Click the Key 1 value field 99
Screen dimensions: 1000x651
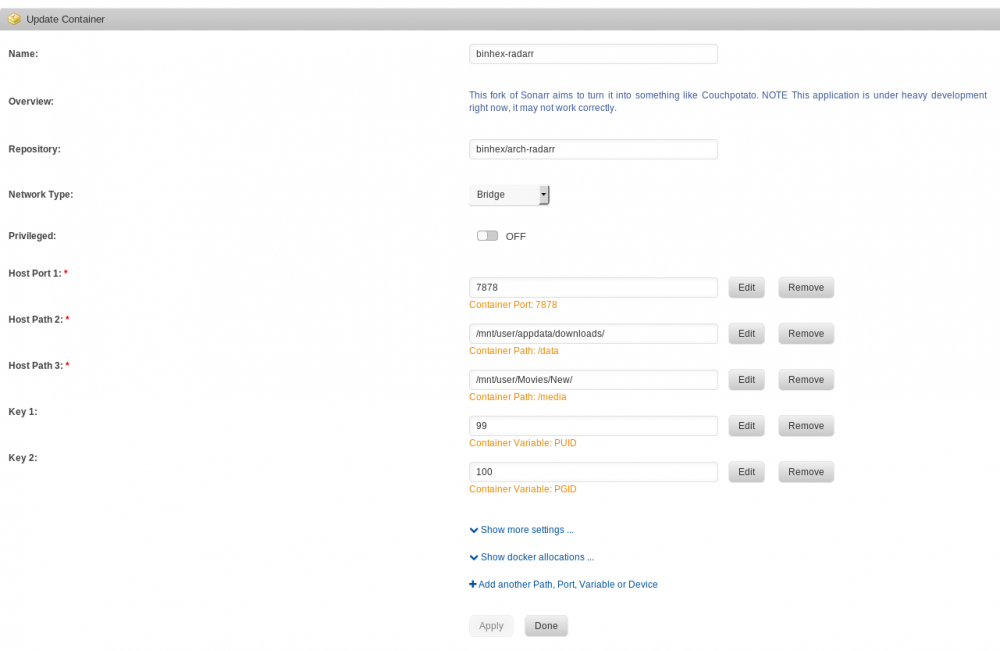point(593,426)
